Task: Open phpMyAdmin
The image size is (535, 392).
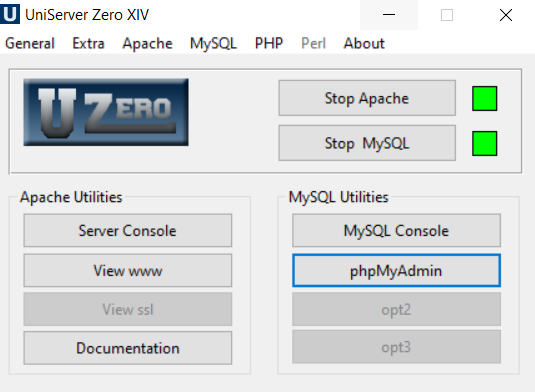Action: [396, 271]
